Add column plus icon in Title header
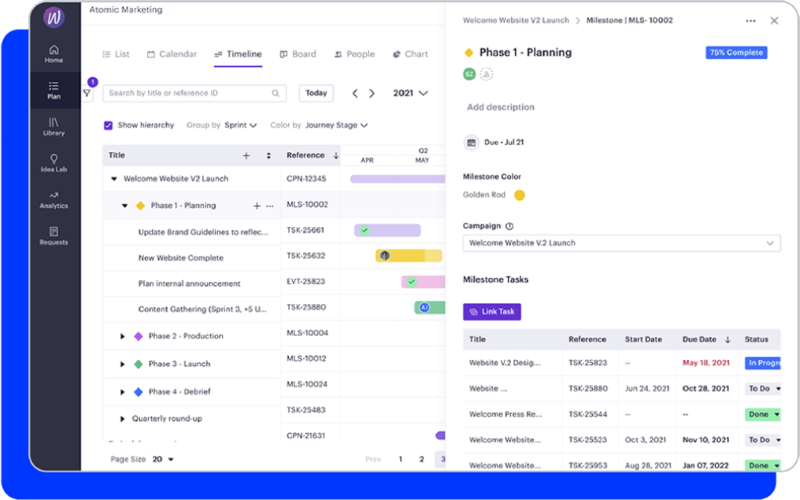The width and height of the screenshot is (800, 500). coord(246,156)
